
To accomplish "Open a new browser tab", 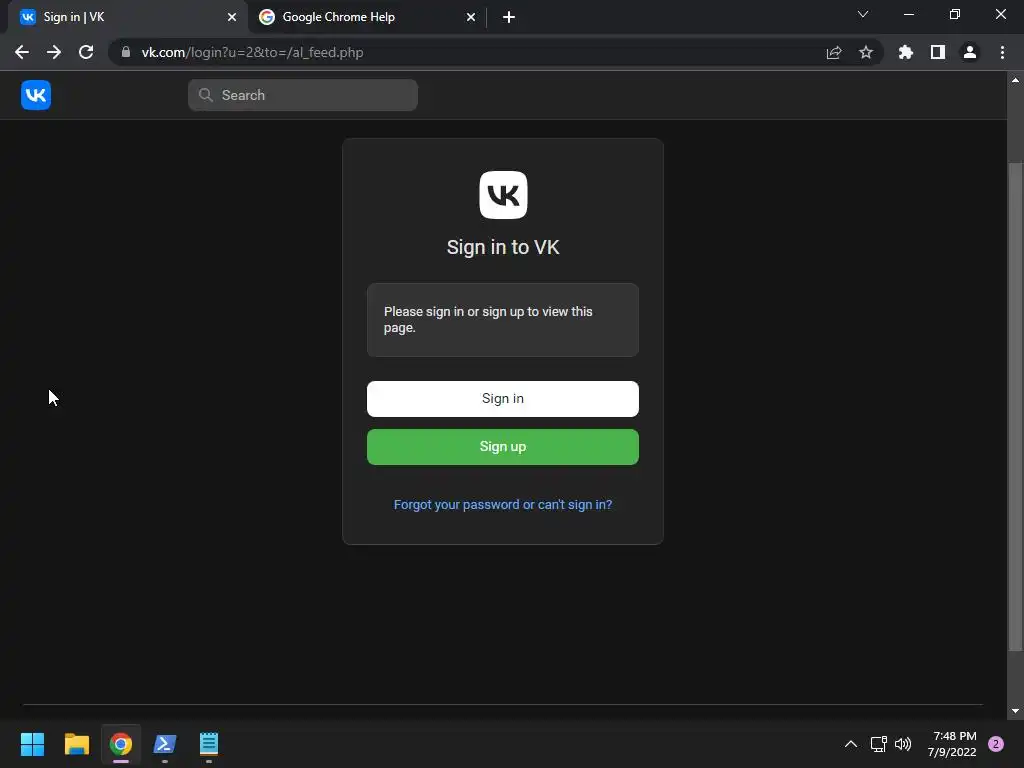I will 509,17.
